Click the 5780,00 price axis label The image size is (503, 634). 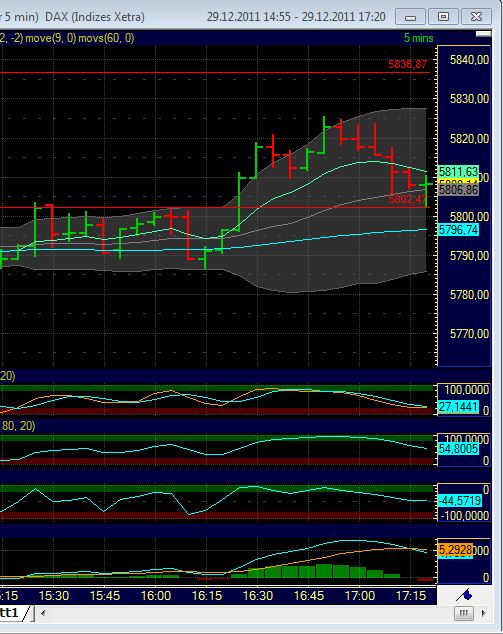469,295
